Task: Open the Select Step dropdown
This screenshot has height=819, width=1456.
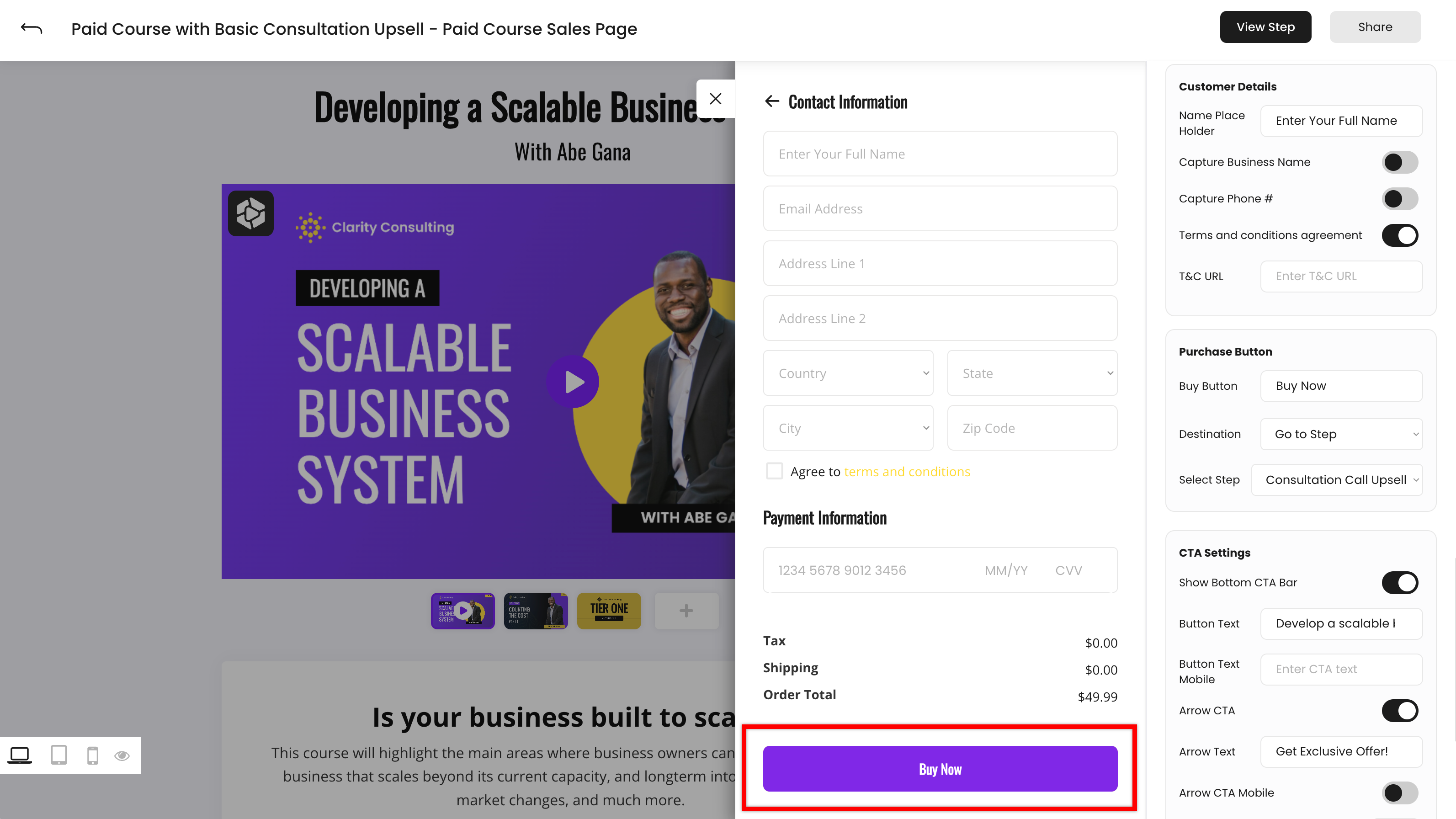Action: (x=1336, y=480)
